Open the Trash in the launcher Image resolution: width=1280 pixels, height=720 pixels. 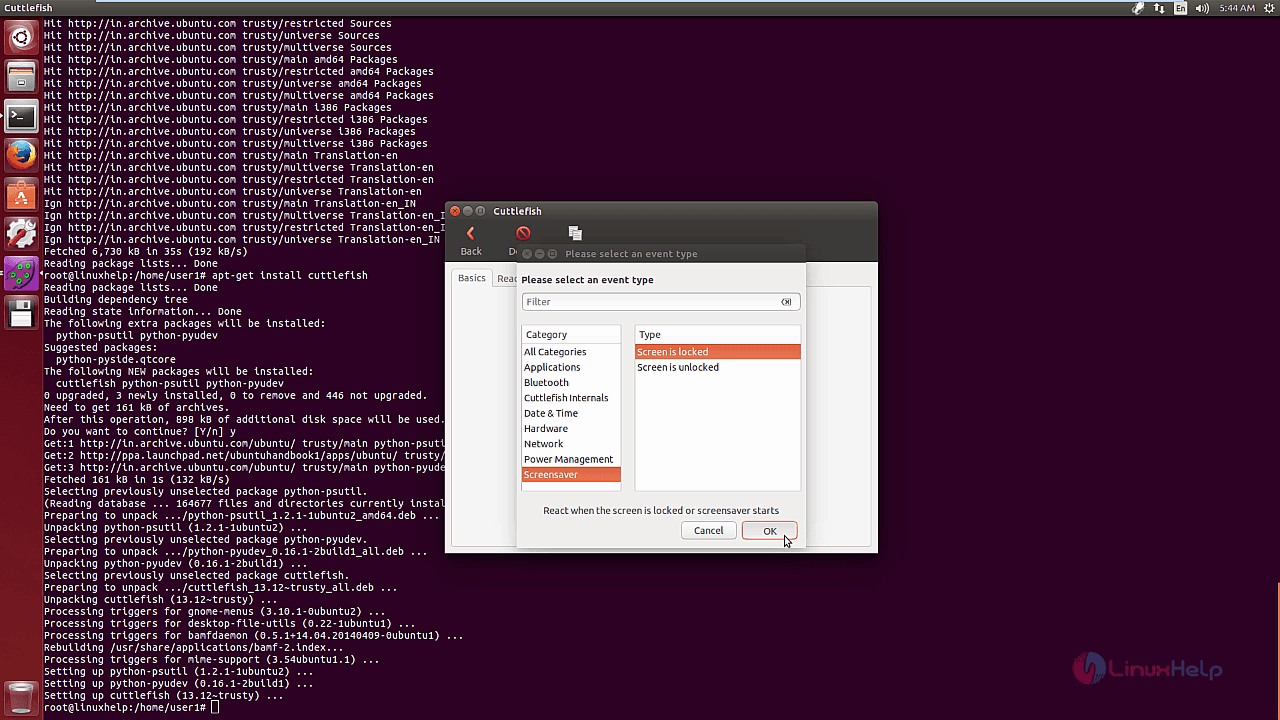21,697
